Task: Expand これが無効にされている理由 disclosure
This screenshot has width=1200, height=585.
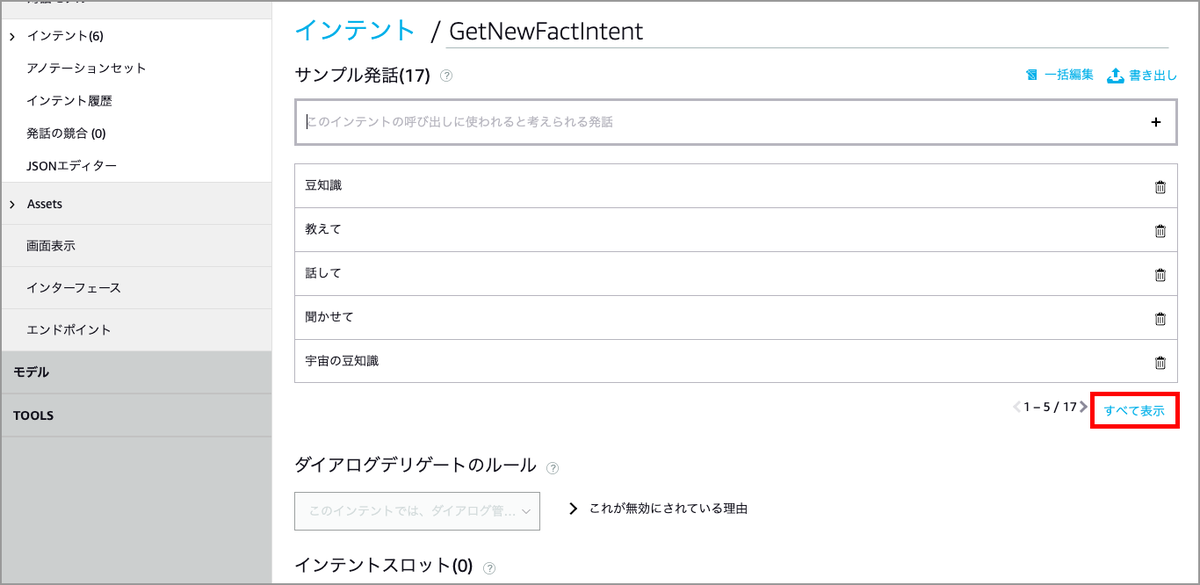Action: click(x=573, y=508)
